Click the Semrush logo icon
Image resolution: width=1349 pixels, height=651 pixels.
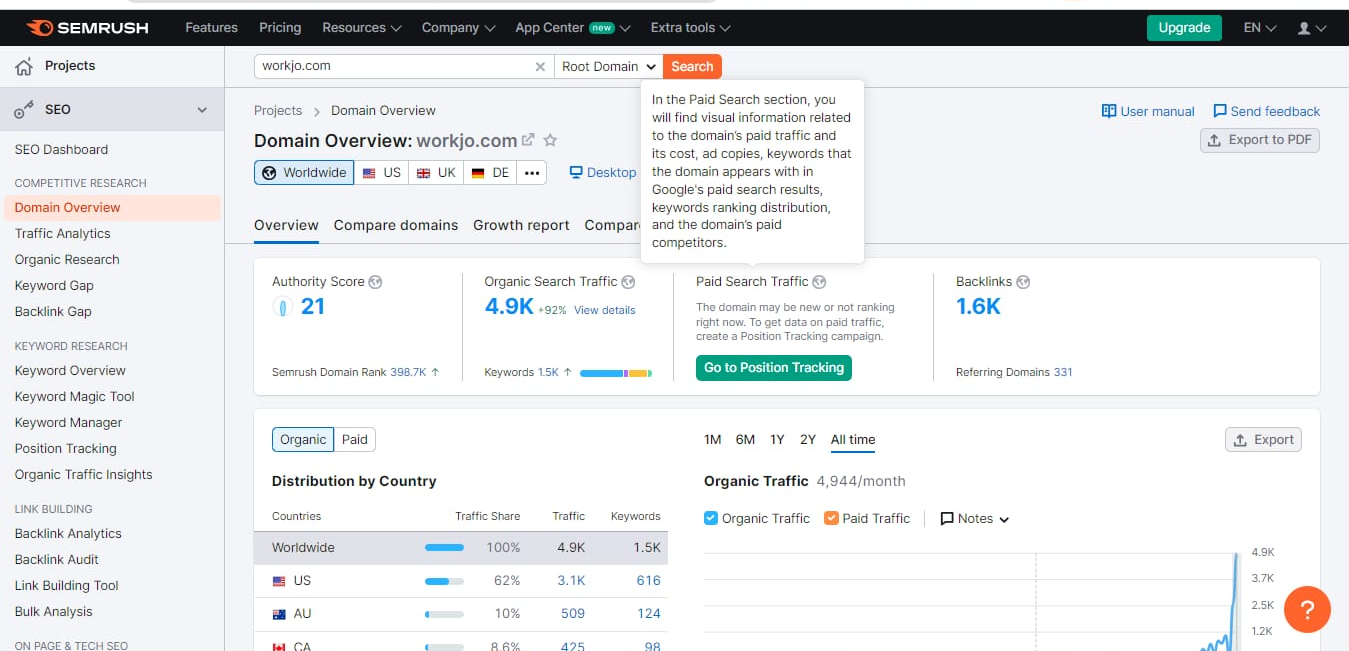[40, 28]
